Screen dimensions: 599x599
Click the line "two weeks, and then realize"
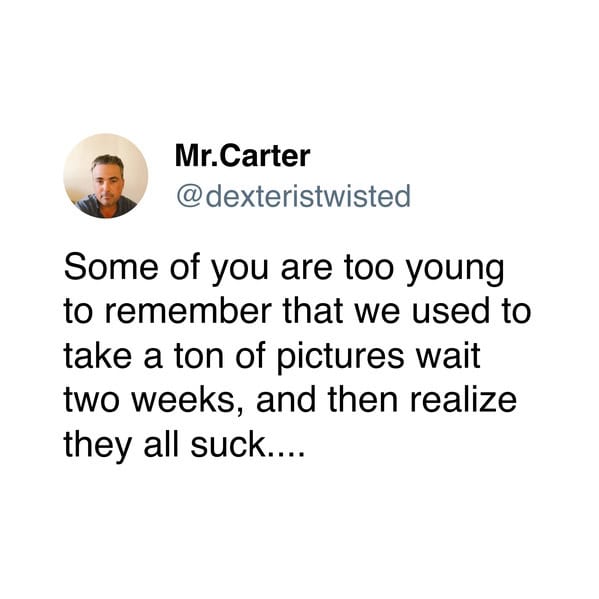tap(290, 400)
